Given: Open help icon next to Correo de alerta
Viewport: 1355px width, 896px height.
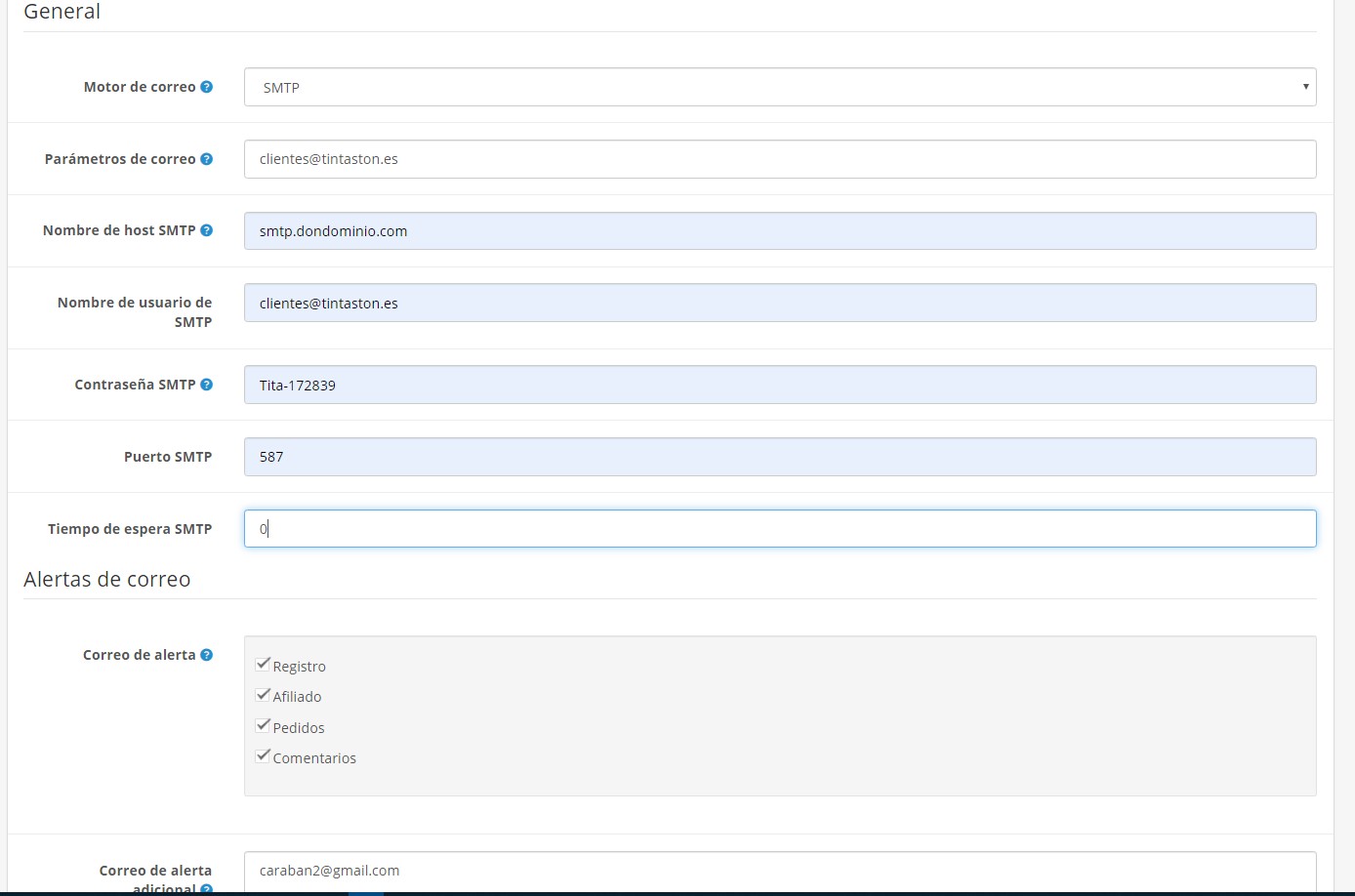Looking at the screenshot, I should [207, 655].
